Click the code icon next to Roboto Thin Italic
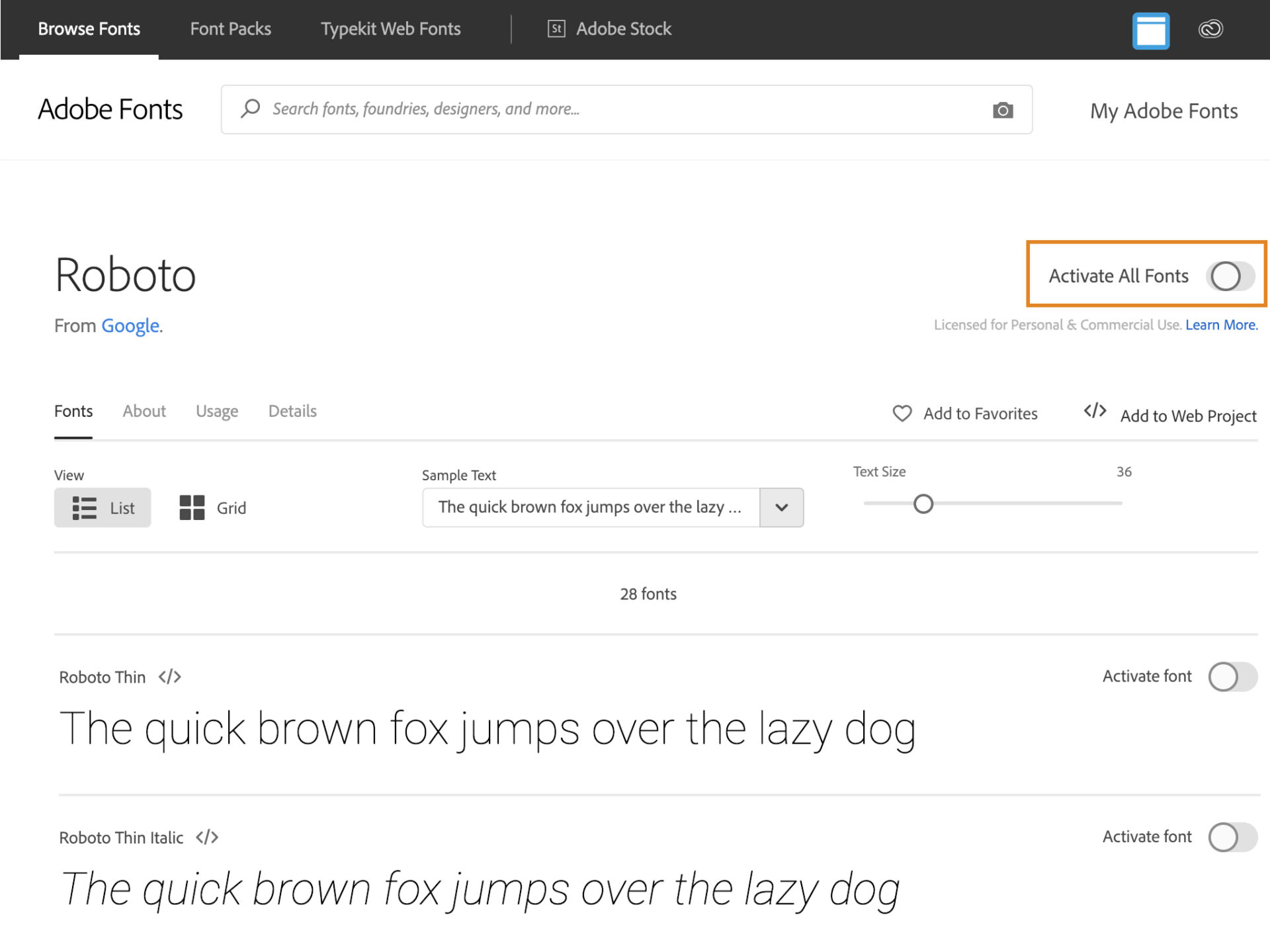The height and width of the screenshot is (952, 1270). tap(208, 837)
